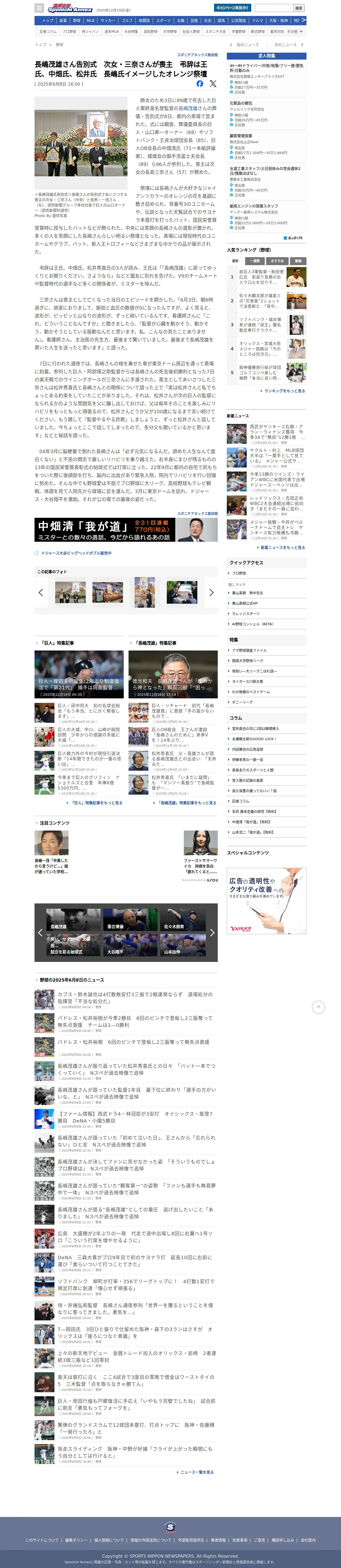341x1568 pixels.
Task: Go to previous news arrow 前のニュース
Action: (x=244, y=44)
